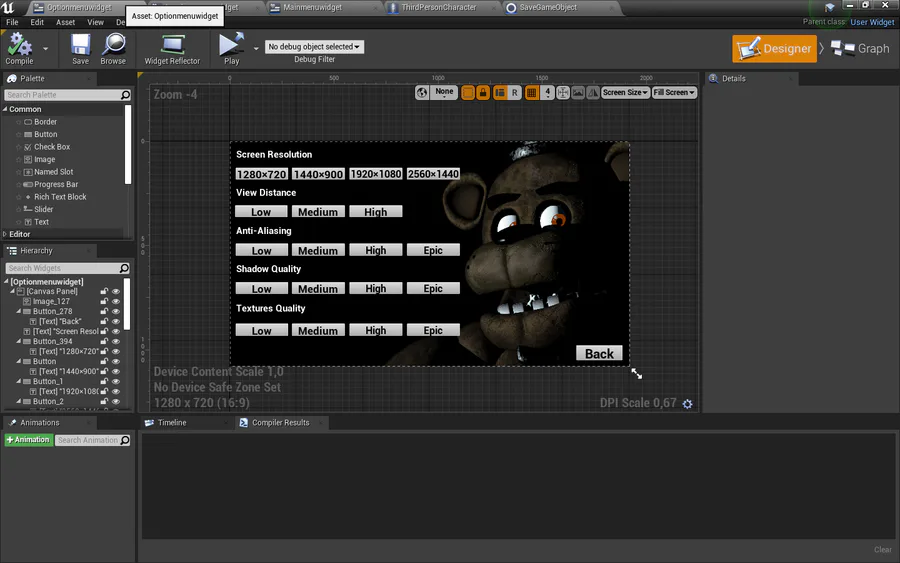Open the Widget Reflector
Image resolution: width=900 pixels, height=563 pixels.
click(172, 49)
